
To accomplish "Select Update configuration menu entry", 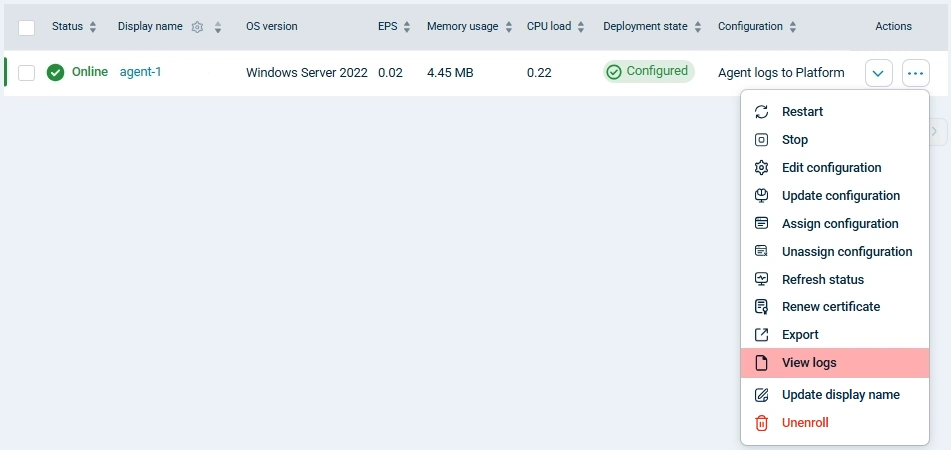I will click(835, 195).
